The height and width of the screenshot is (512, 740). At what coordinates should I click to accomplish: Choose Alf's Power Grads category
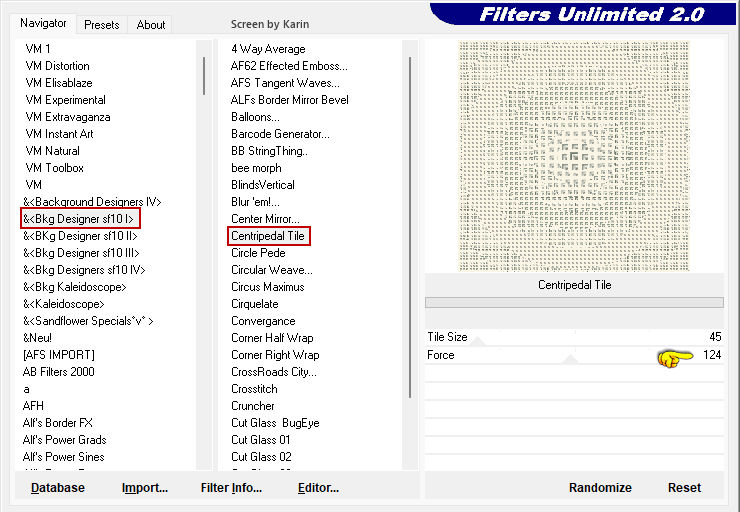tap(65, 440)
